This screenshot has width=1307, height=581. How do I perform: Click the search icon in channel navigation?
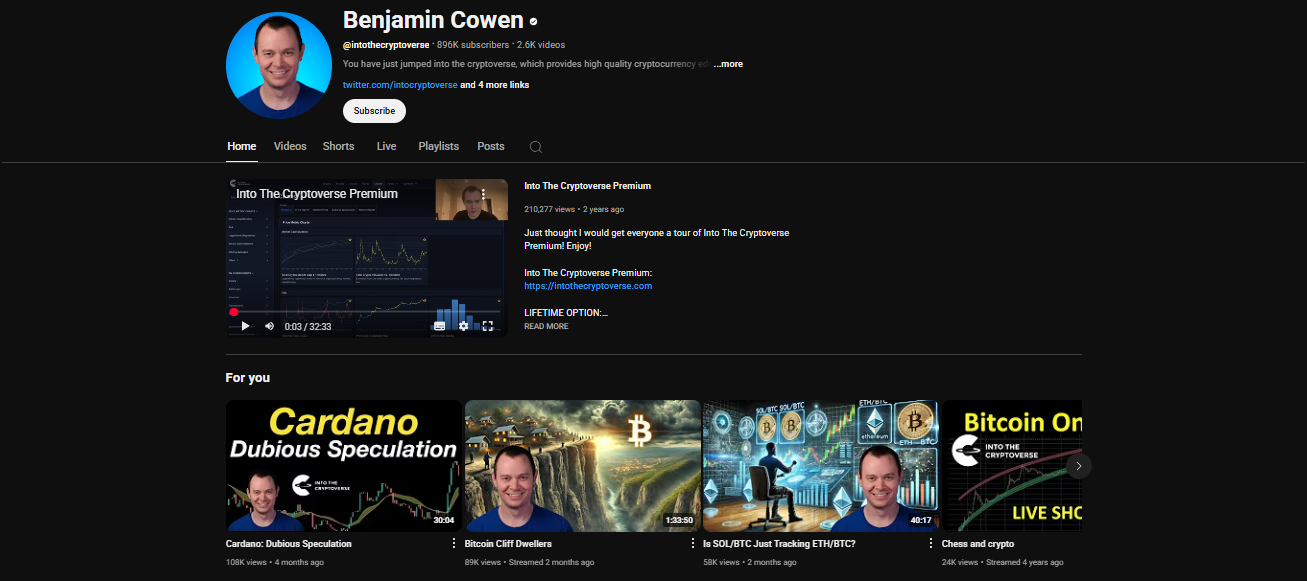click(535, 146)
